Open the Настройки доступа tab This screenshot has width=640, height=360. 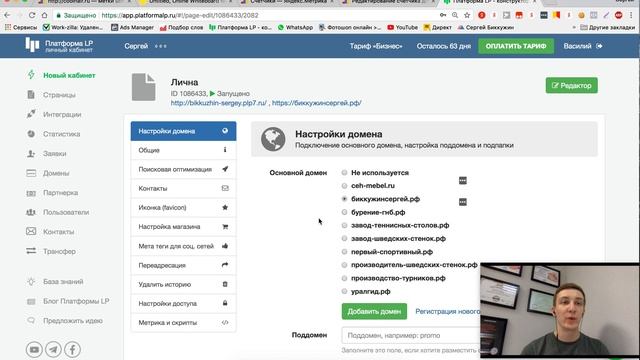[183, 303]
